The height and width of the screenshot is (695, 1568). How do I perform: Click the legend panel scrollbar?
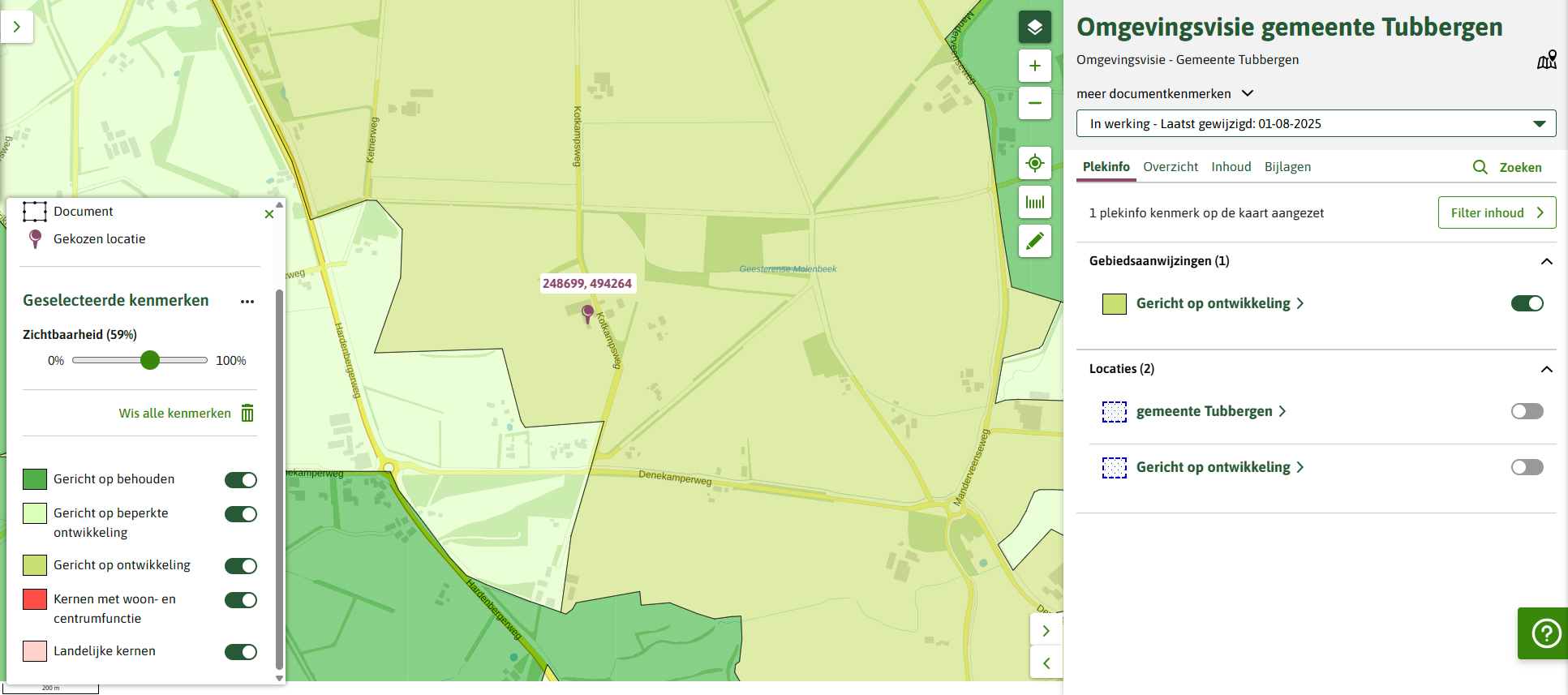pyautogui.click(x=280, y=478)
